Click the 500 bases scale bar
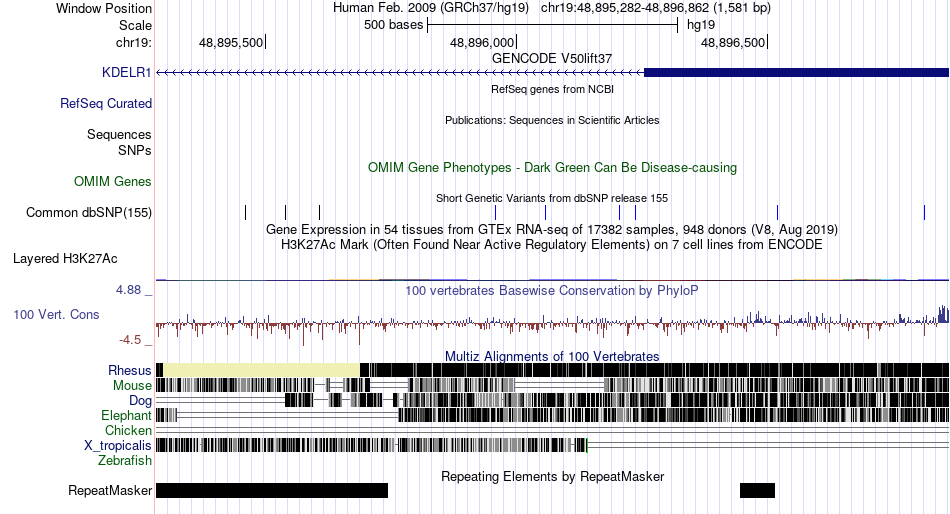This screenshot has height=514, width=950. pyautogui.click(x=553, y=25)
